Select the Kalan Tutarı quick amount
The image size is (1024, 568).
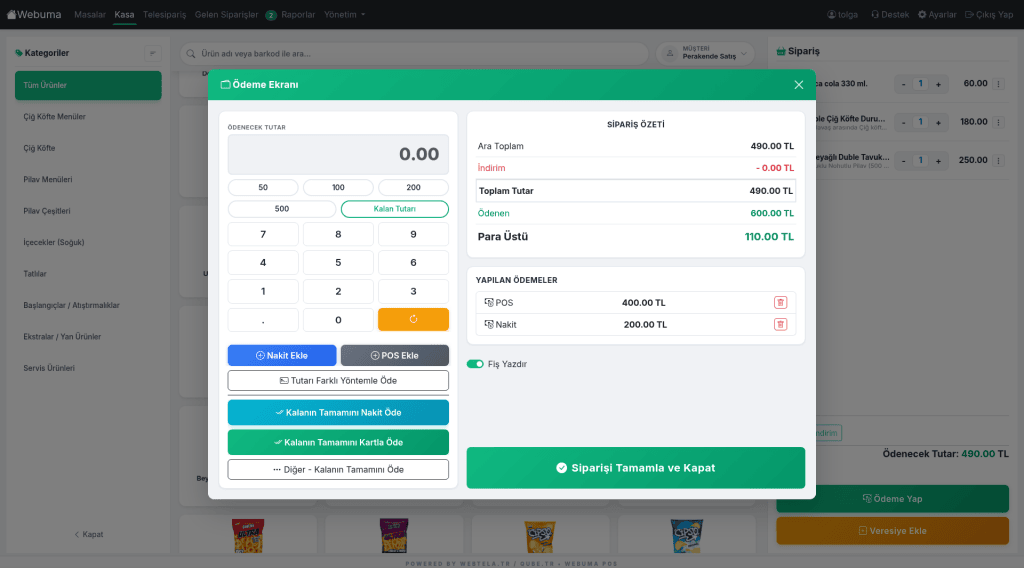click(x=394, y=209)
